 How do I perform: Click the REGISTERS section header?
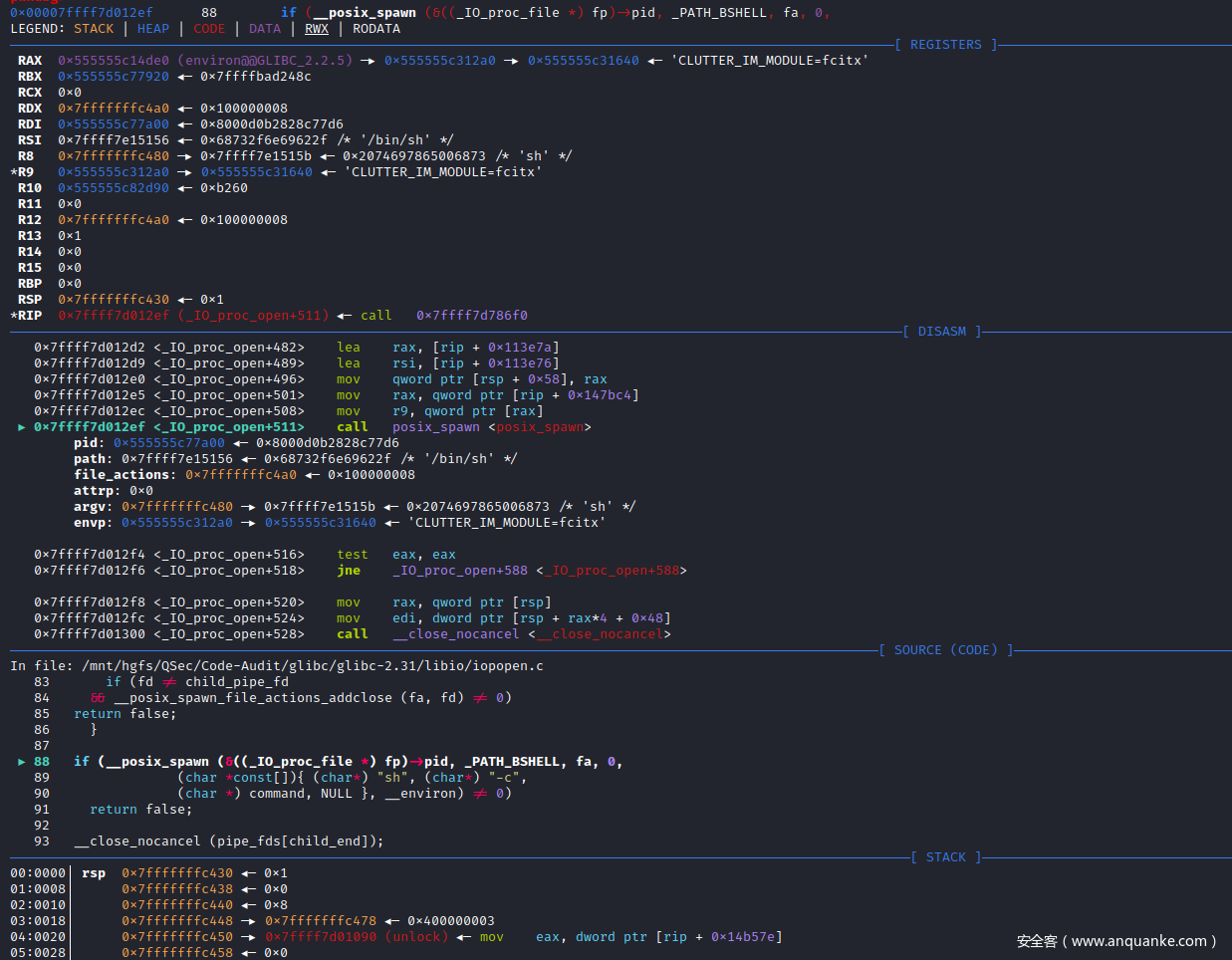[946, 45]
